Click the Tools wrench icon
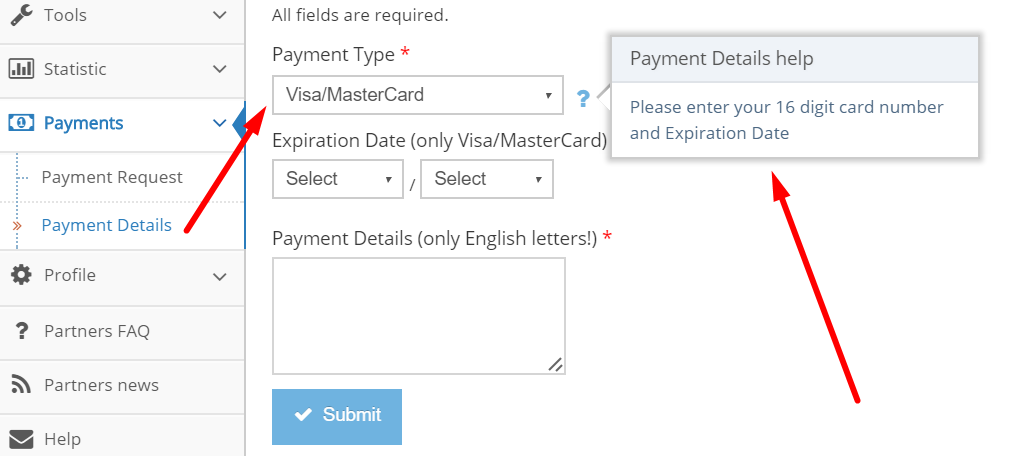Image resolution: width=1015 pixels, height=456 pixels. tap(21, 15)
